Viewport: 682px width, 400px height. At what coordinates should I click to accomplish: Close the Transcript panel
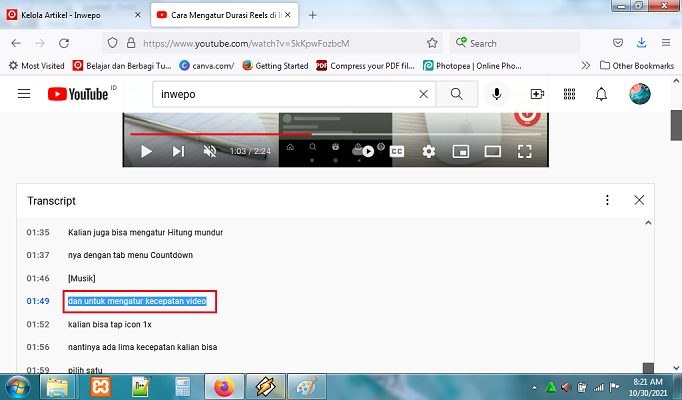pyautogui.click(x=639, y=200)
